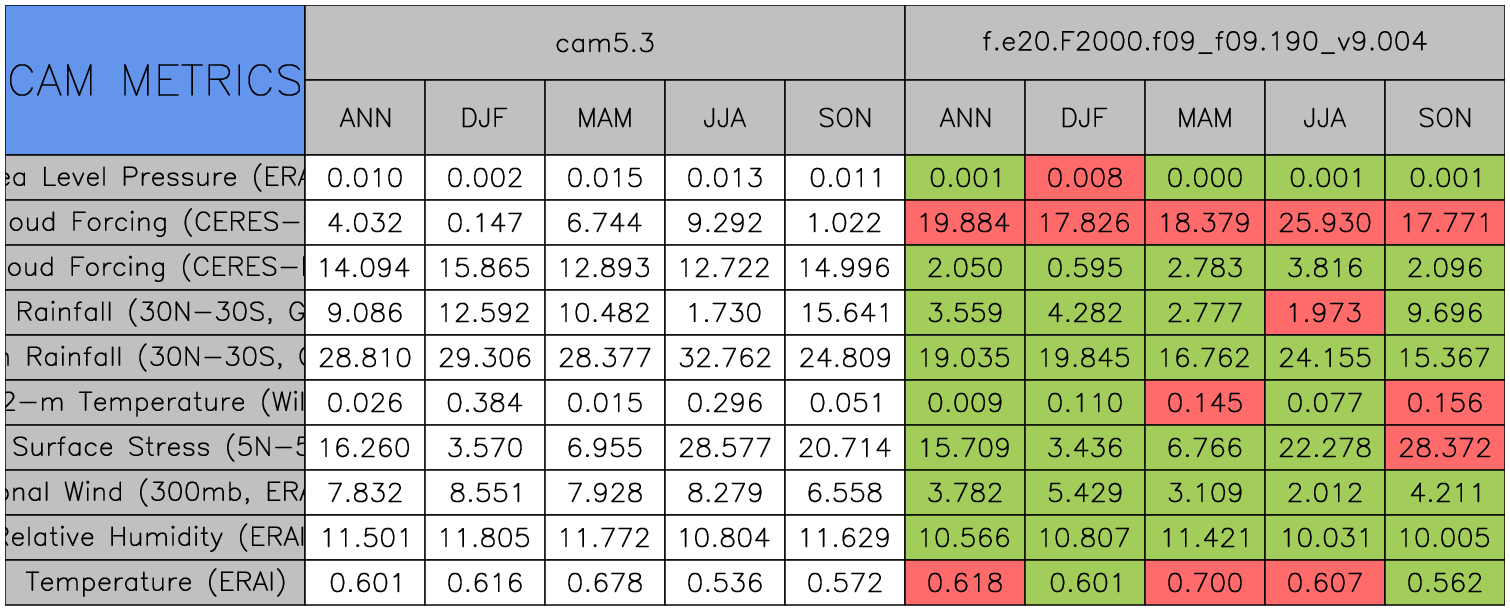Select the cell with value 32.762
This screenshot has height=611, width=1510.
coord(725,358)
